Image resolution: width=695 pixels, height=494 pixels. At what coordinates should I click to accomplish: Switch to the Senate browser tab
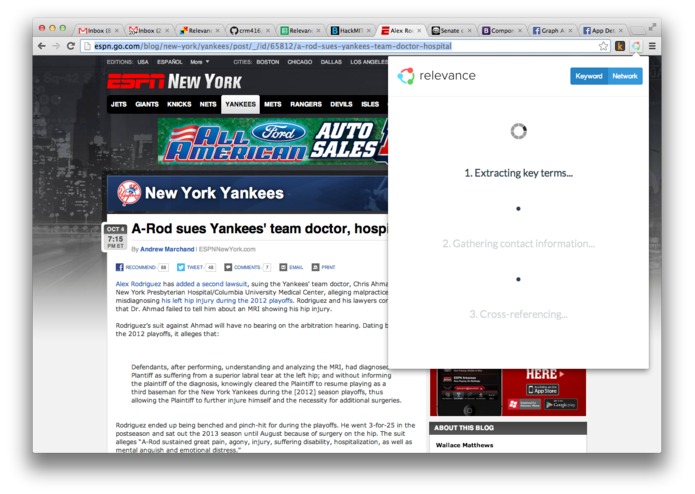click(x=452, y=31)
